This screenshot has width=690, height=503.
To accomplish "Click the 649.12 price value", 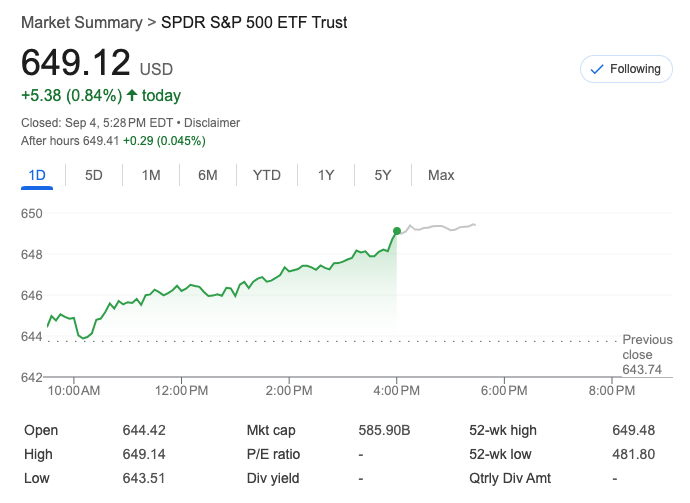I will [x=76, y=63].
